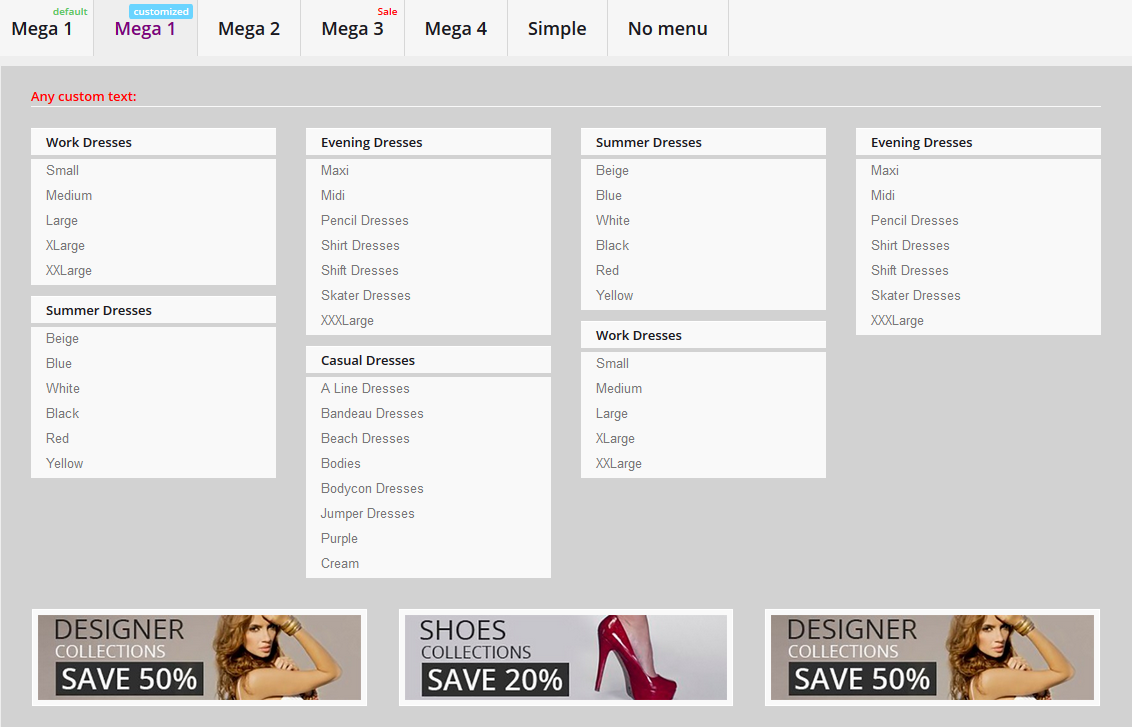Select the Mega 1 tab marked customized
The width and height of the screenshot is (1132, 727).
tap(145, 28)
